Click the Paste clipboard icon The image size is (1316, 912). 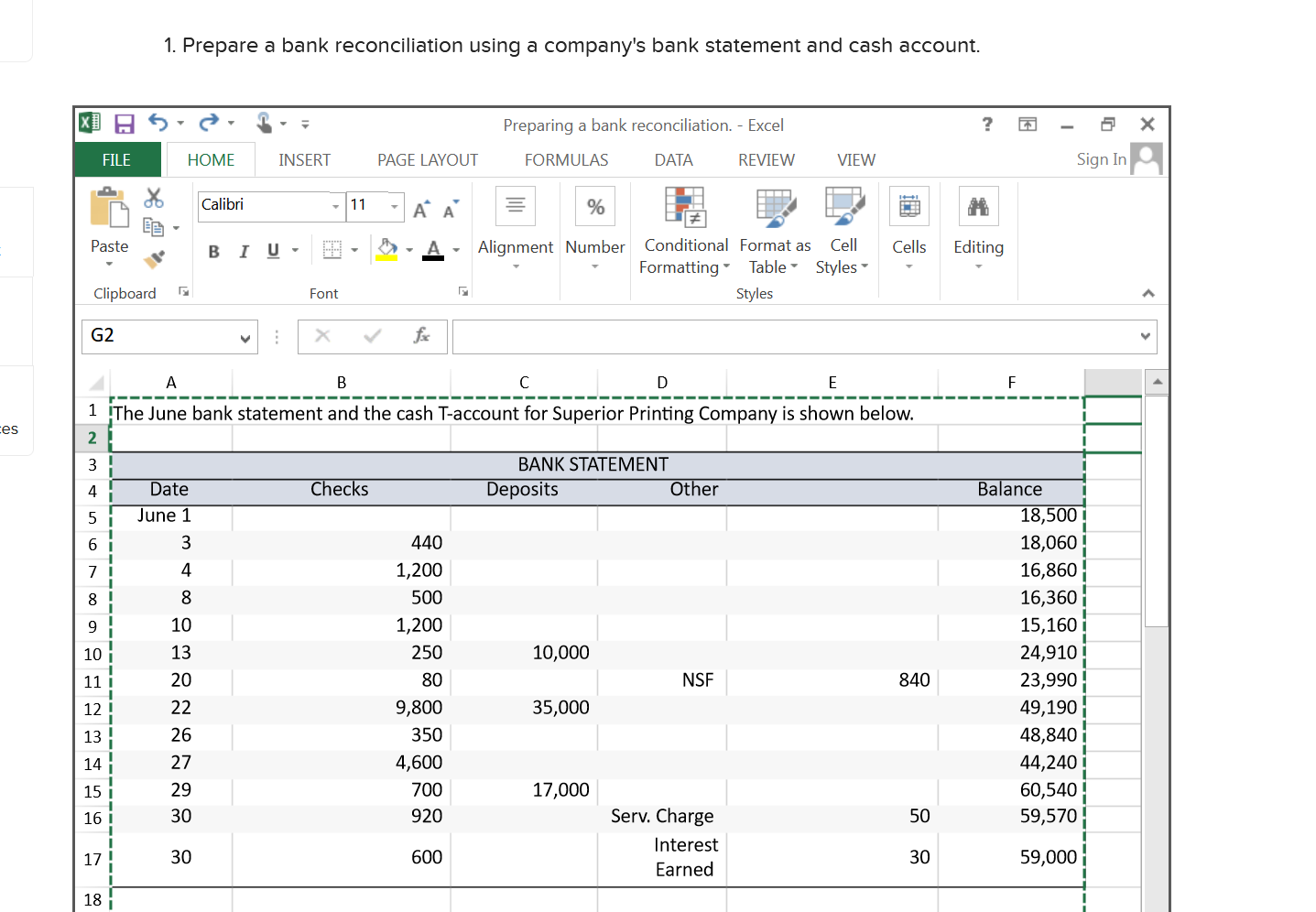109,207
